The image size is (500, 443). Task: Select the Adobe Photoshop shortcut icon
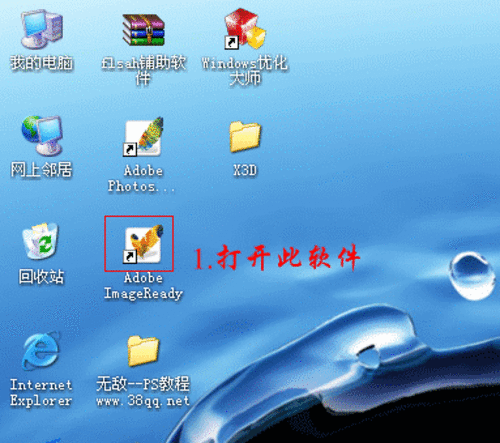pos(143,137)
